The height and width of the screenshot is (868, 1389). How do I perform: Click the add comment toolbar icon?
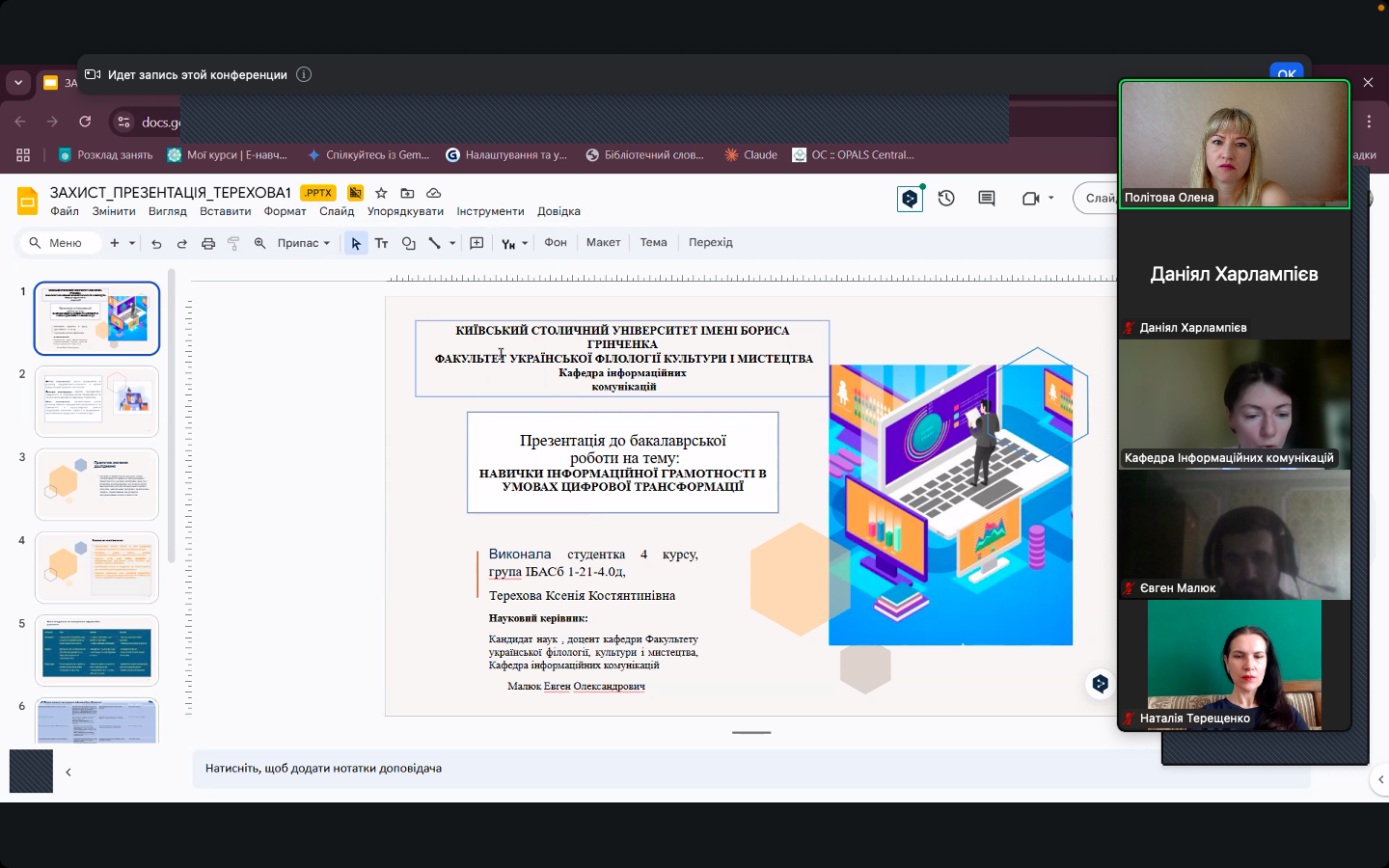pyautogui.click(x=477, y=244)
